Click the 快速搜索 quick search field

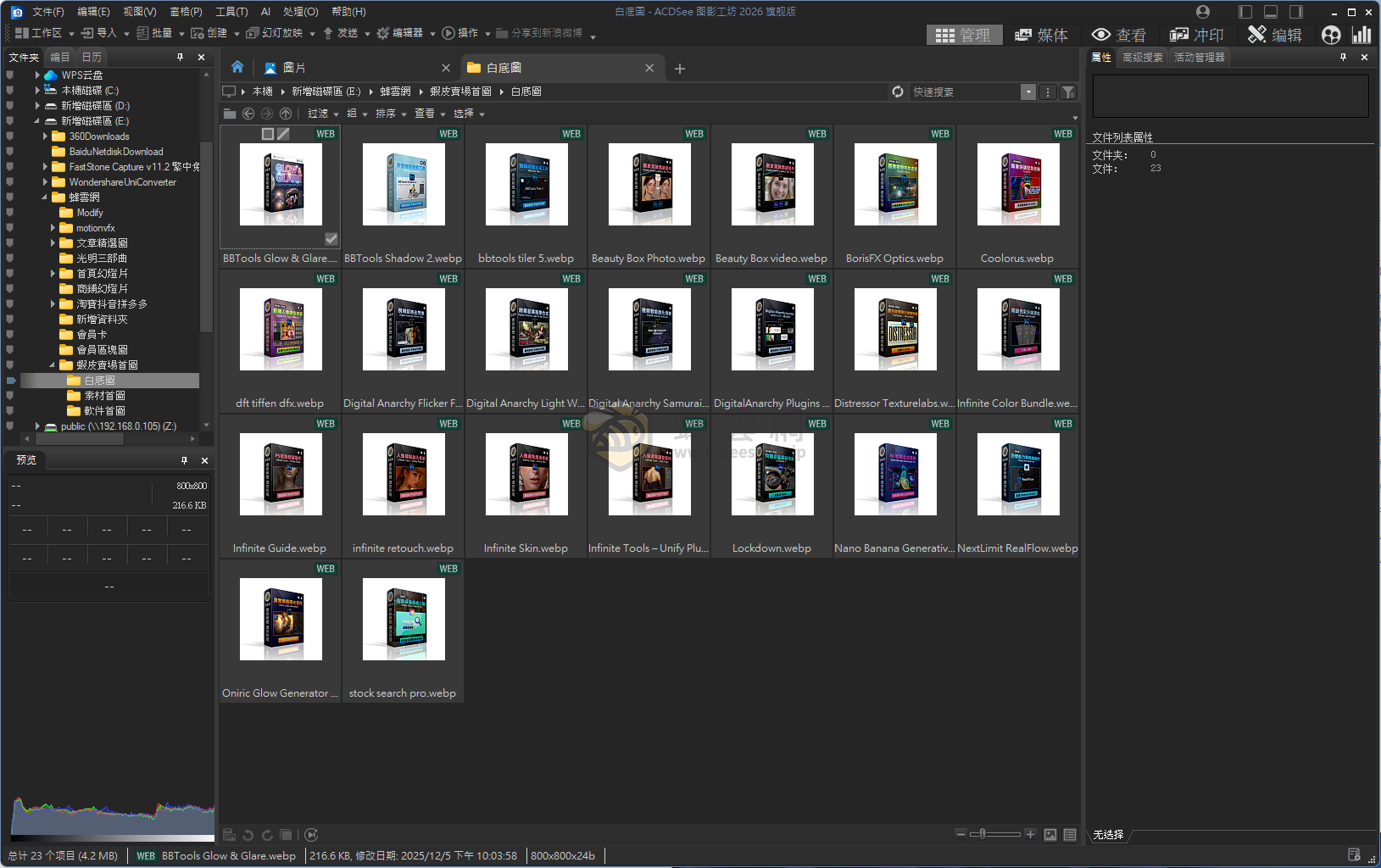coord(965,92)
